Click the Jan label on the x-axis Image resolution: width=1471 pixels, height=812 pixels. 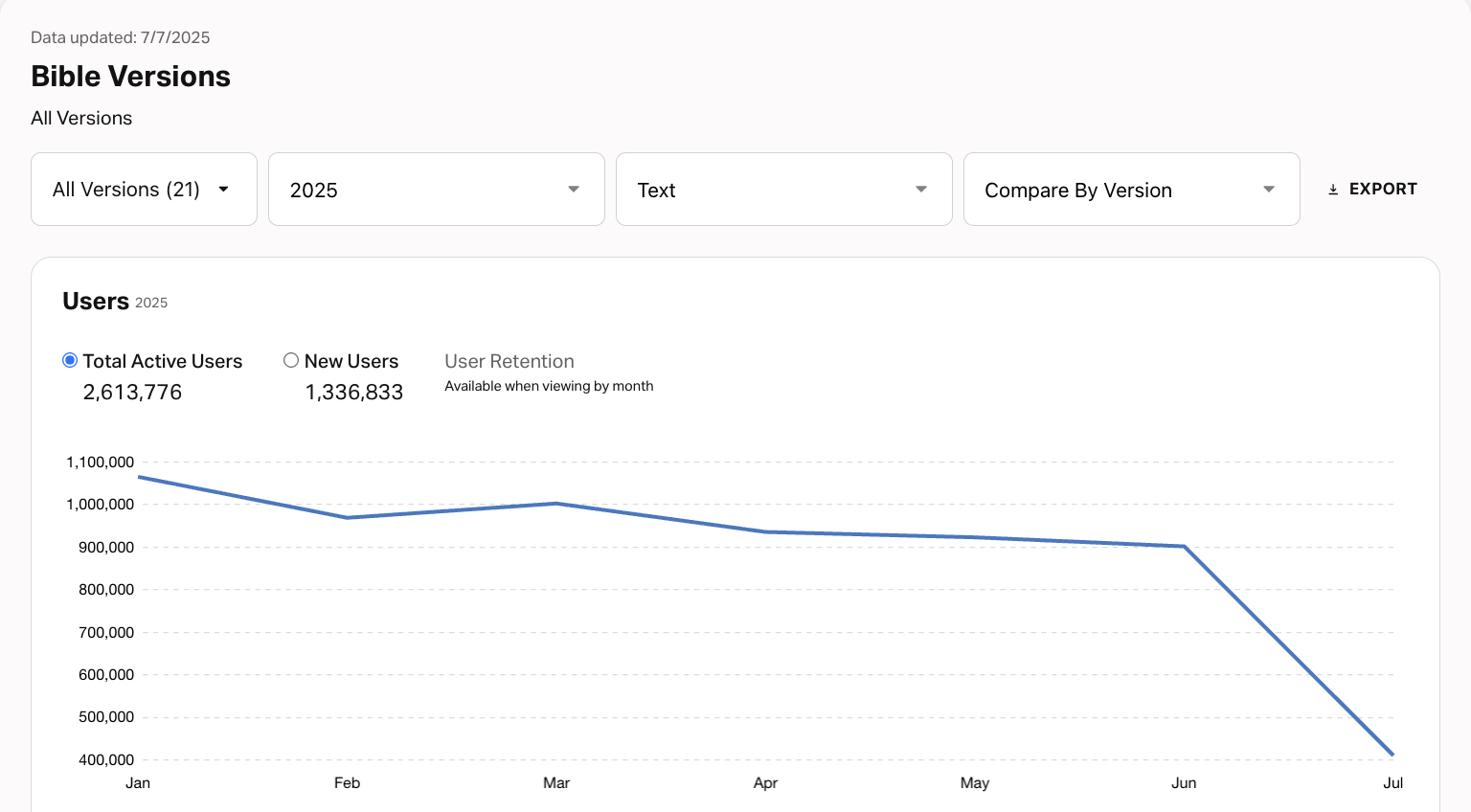point(138,783)
